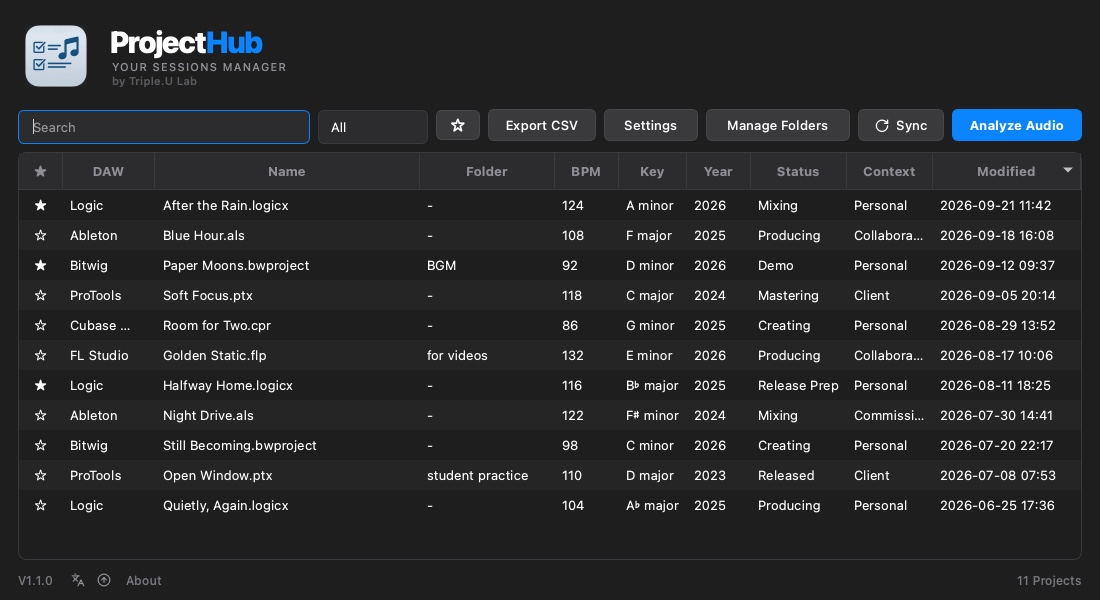Image resolution: width=1100 pixels, height=600 pixels.
Task: Sort by the Folder column header
Action: 486,171
